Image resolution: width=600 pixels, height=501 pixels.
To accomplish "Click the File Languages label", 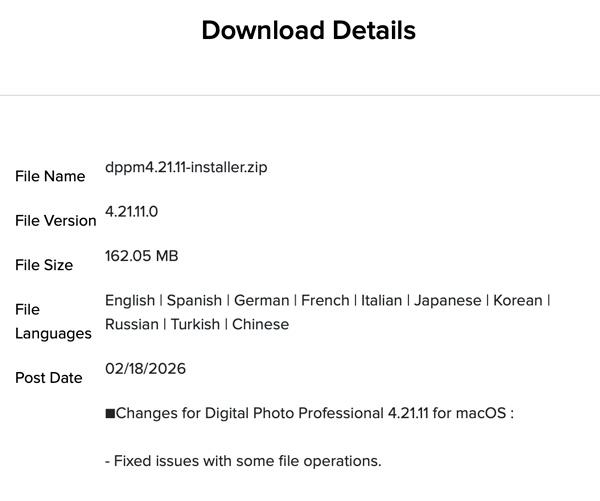I will [53, 321].
